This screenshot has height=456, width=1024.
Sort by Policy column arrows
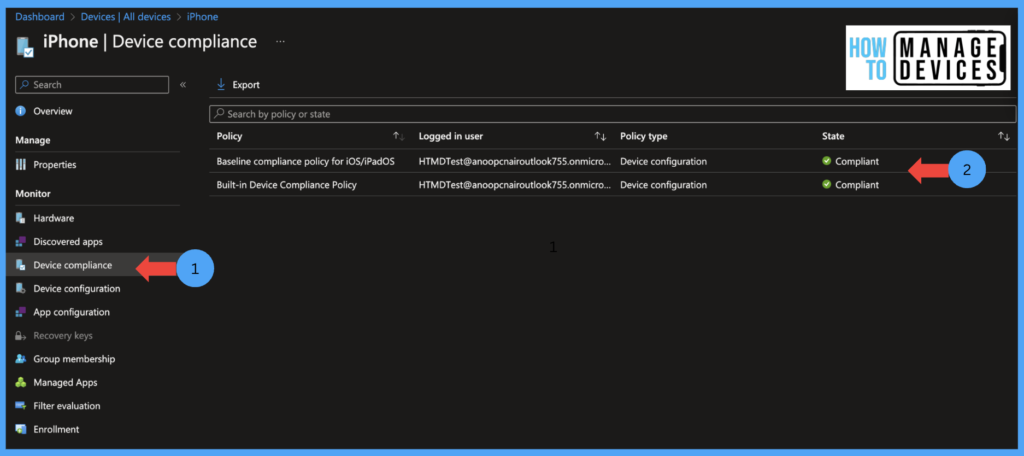pos(398,137)
